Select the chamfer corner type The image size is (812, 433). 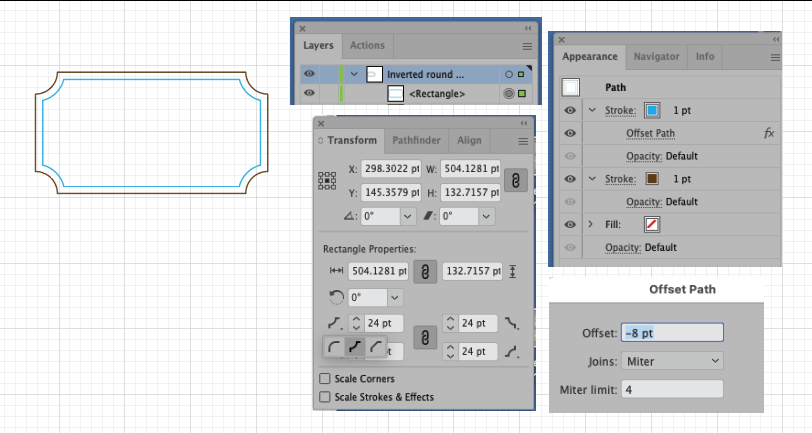376,347
